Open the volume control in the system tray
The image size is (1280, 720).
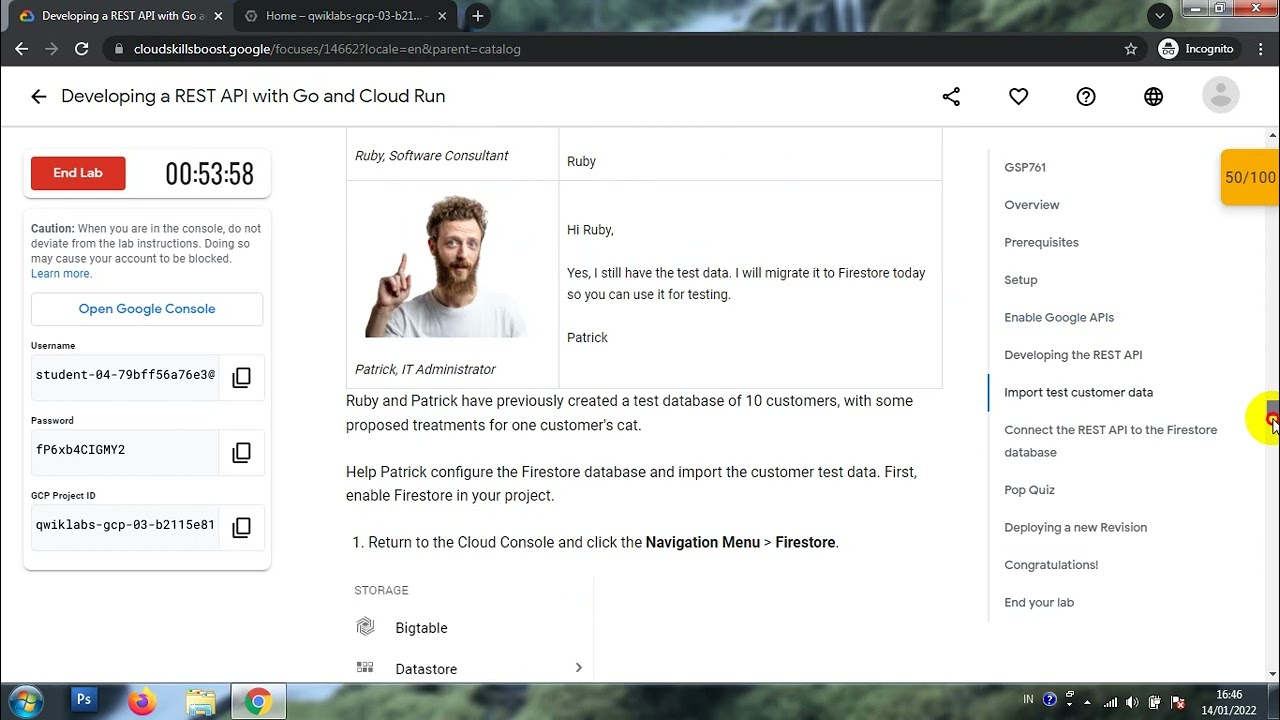coord(1132,702)
